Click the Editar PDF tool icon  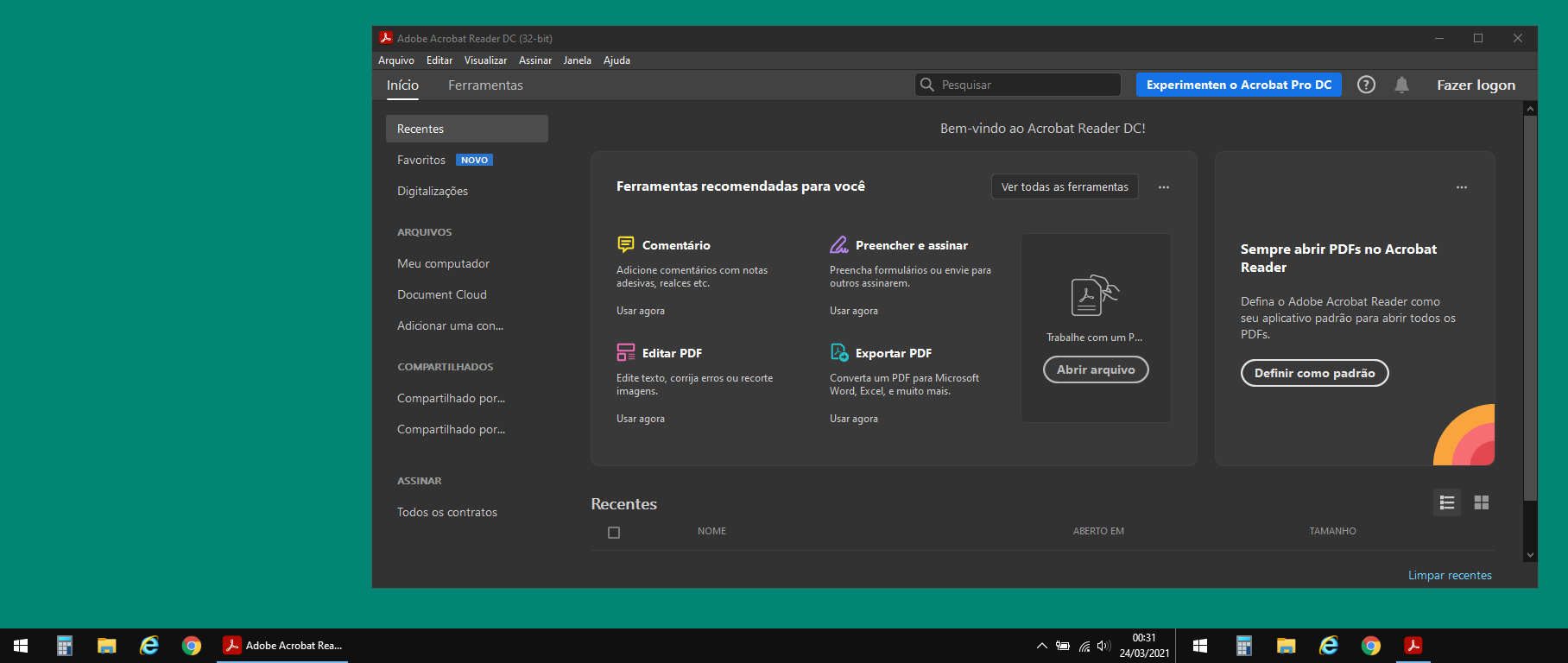point(626,352)
